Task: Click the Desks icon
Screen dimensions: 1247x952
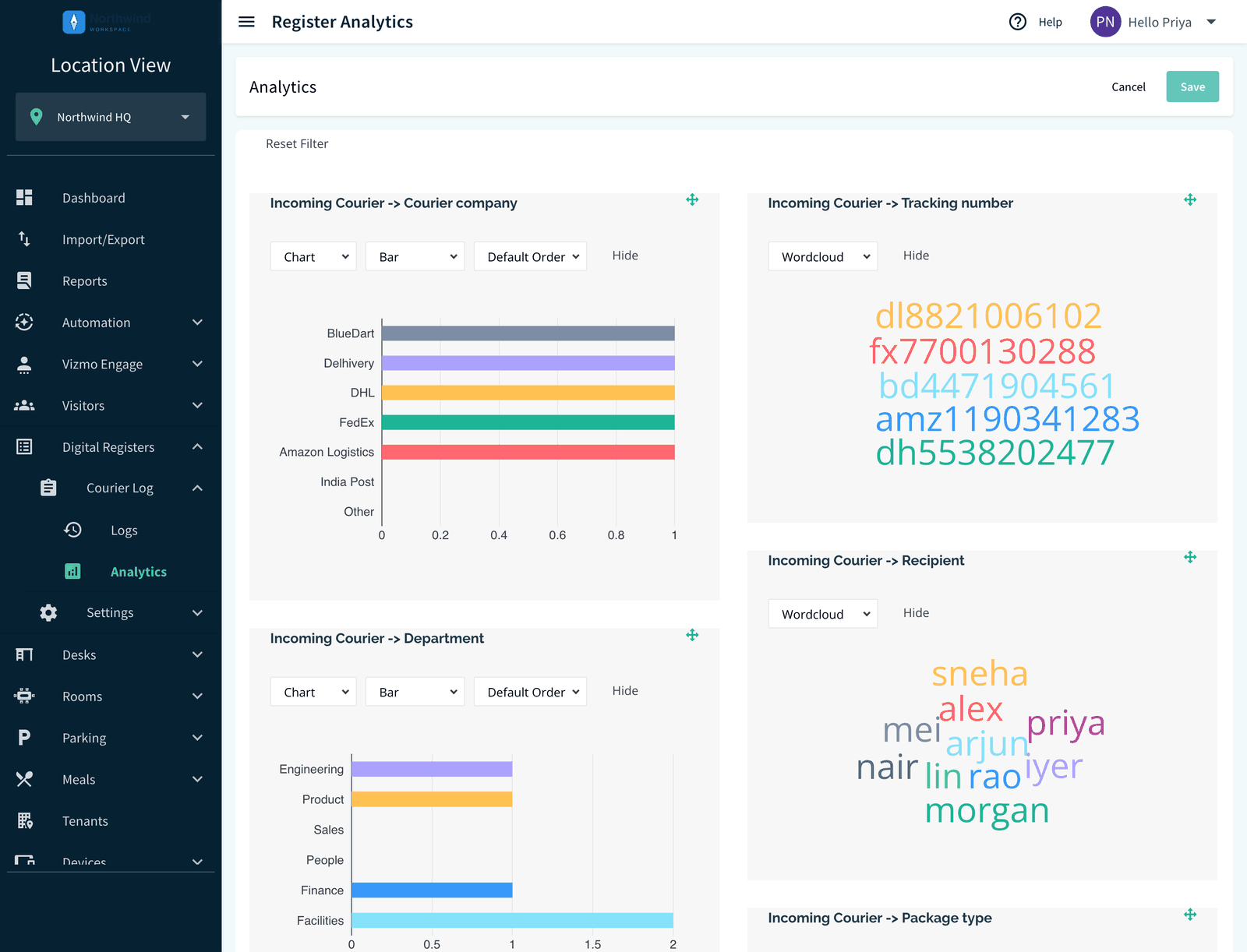Action: coord(24,654)
